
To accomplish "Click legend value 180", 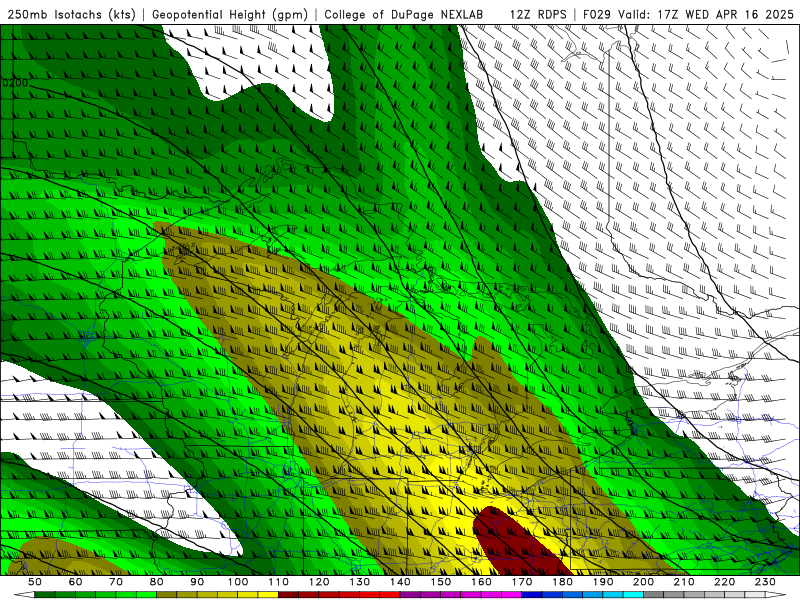I will [x=562, y=582].
